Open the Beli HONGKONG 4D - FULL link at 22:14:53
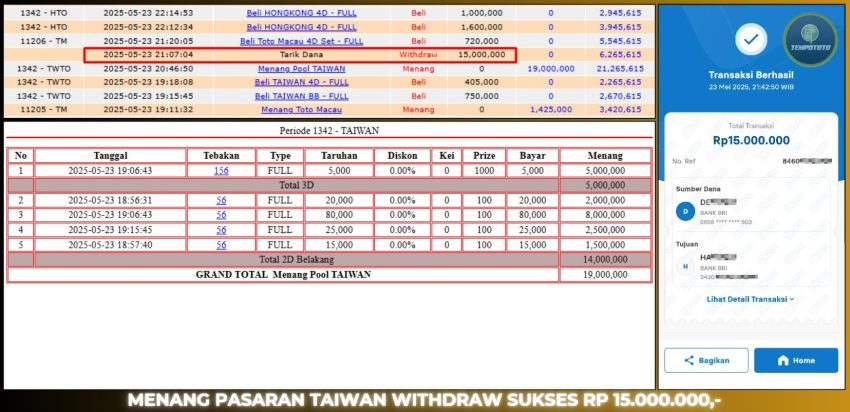This screenshot has width=850, height=412. [x=301, y=13]
